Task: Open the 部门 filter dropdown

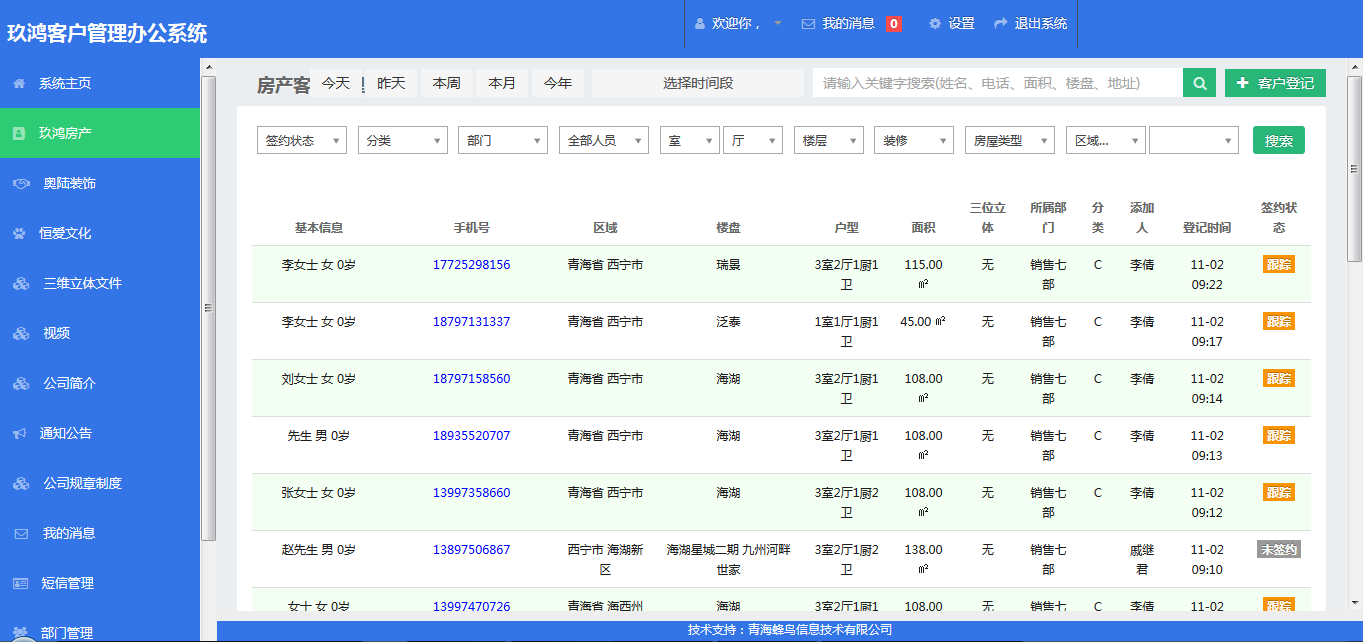Action: [x=503, y=141]
